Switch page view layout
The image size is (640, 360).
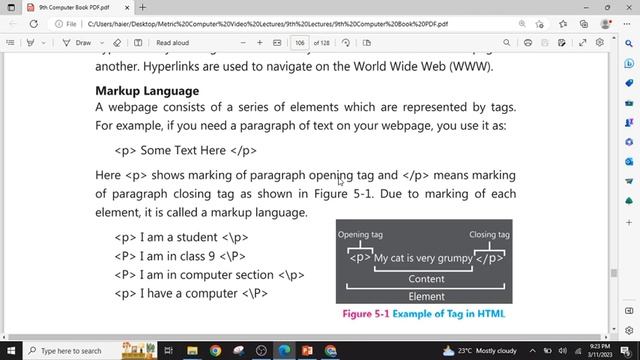[x=367, y=42]
